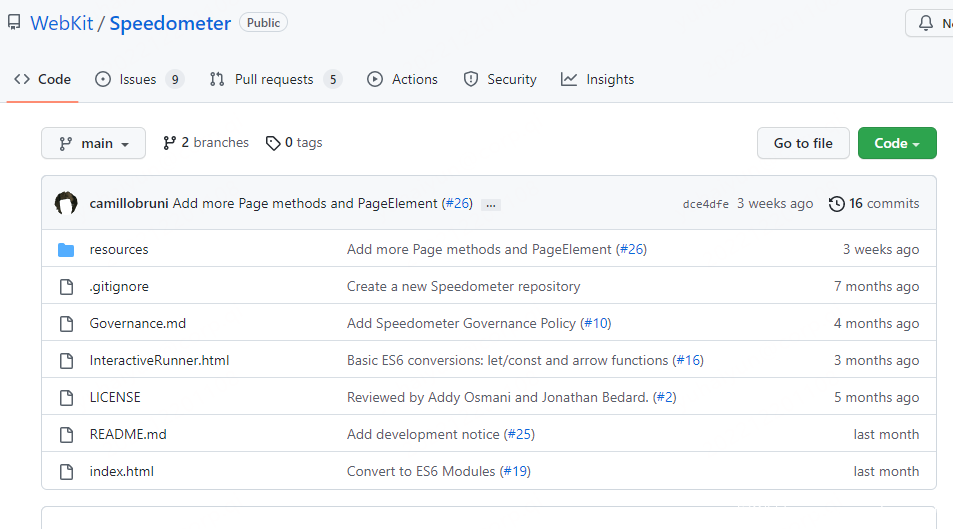
Task: Click the notifications bell button
Action: point(929,23)
